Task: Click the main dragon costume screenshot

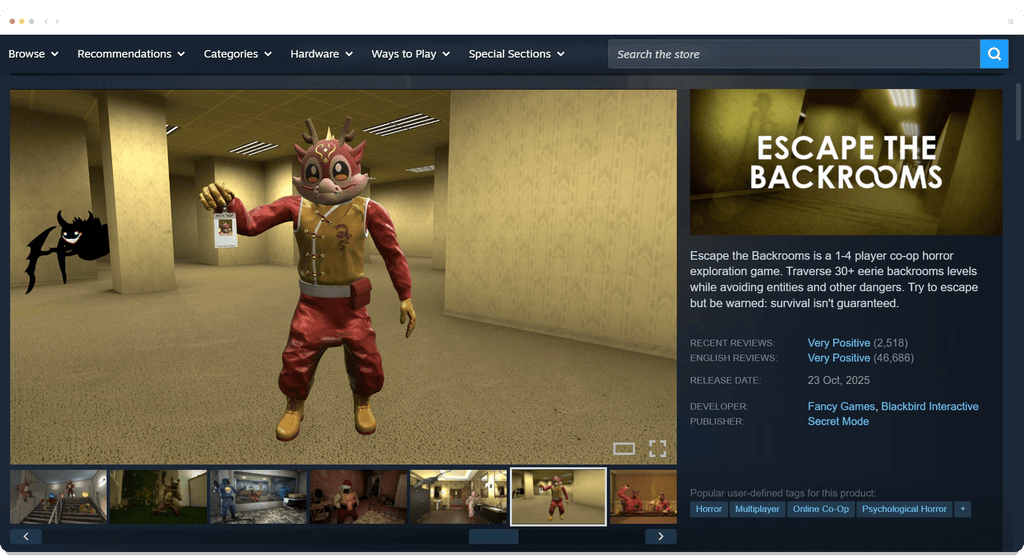Action: pos(344,277)
